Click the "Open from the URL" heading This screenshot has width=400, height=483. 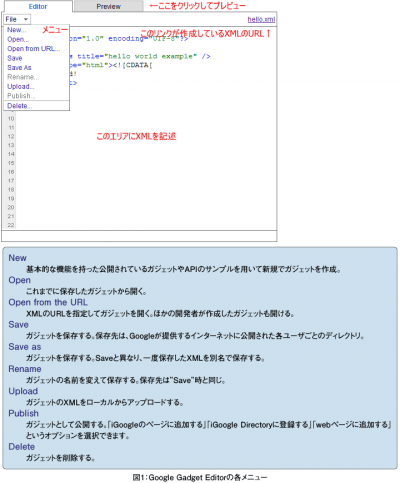pos(48,302)
